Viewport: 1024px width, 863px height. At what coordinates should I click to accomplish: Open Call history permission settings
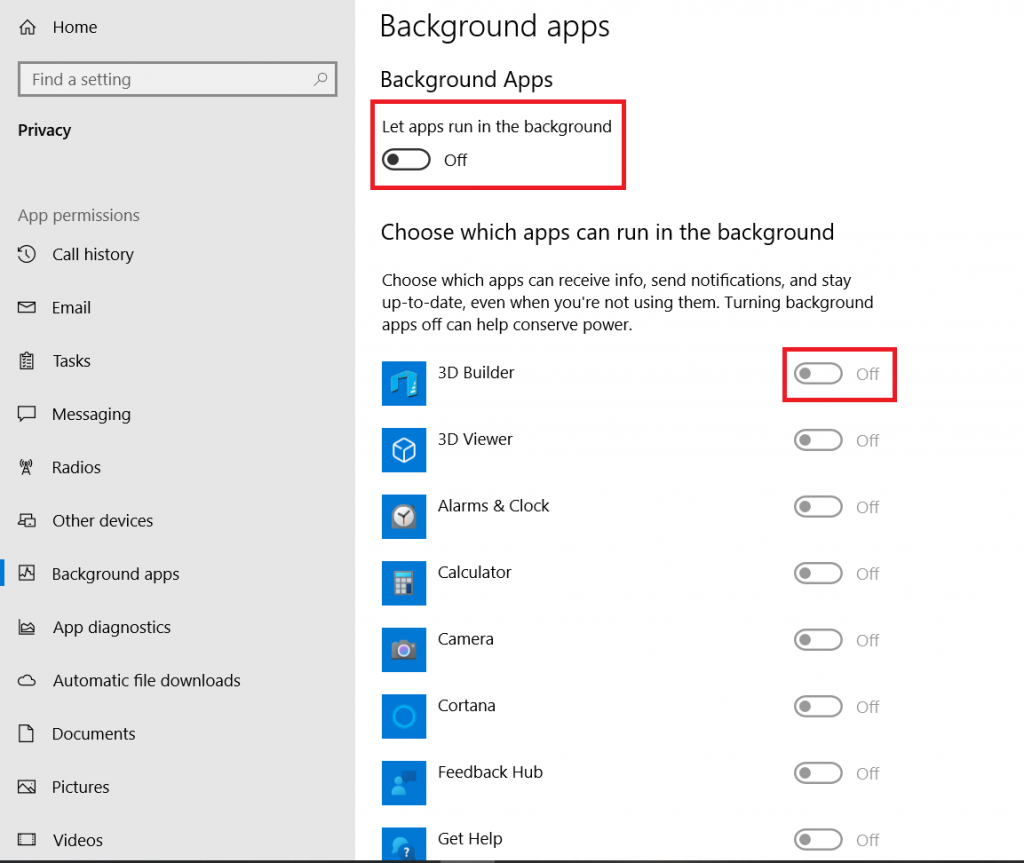27,254
